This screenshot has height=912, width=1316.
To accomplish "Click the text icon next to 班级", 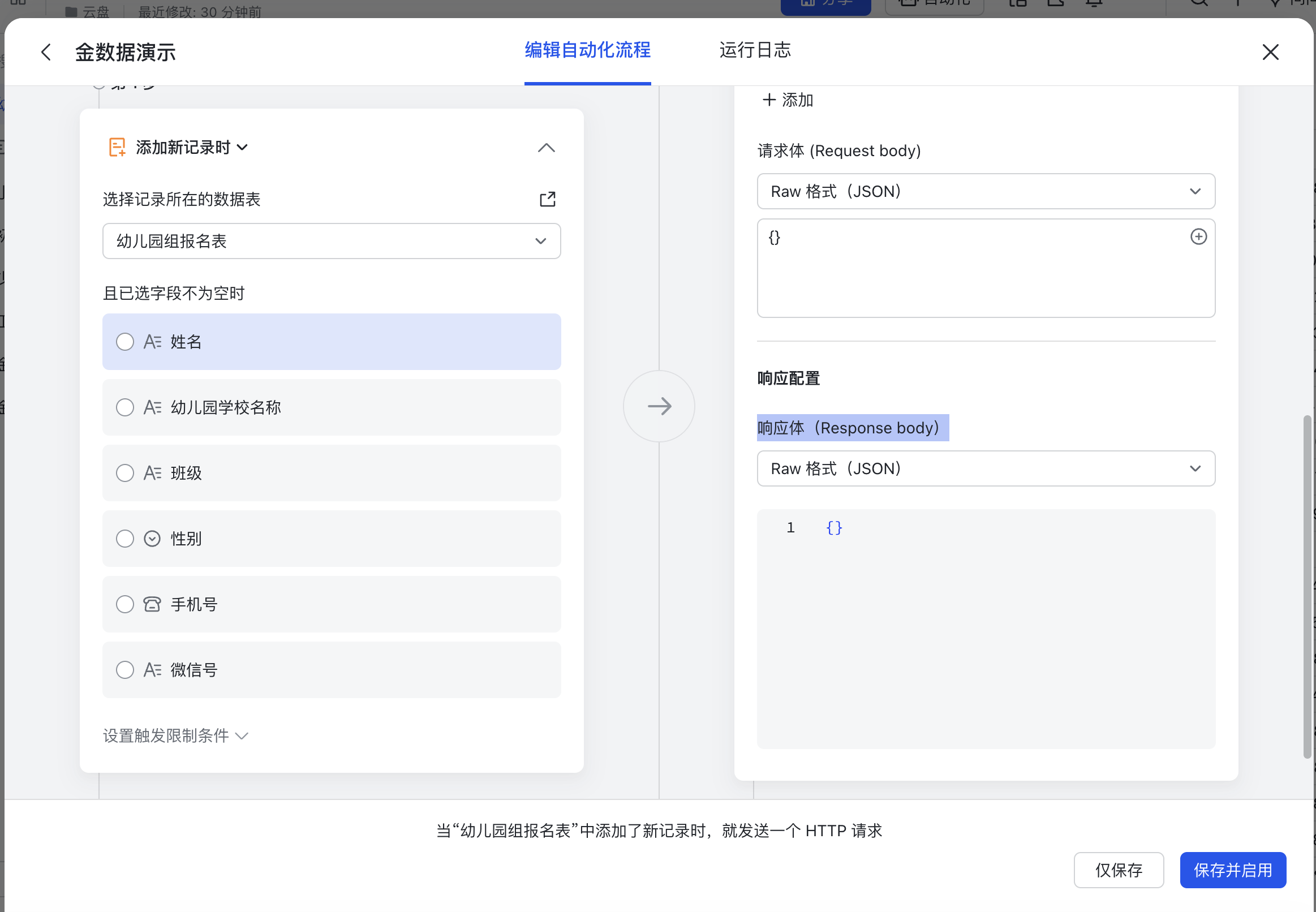I will [x=152, y=473].
